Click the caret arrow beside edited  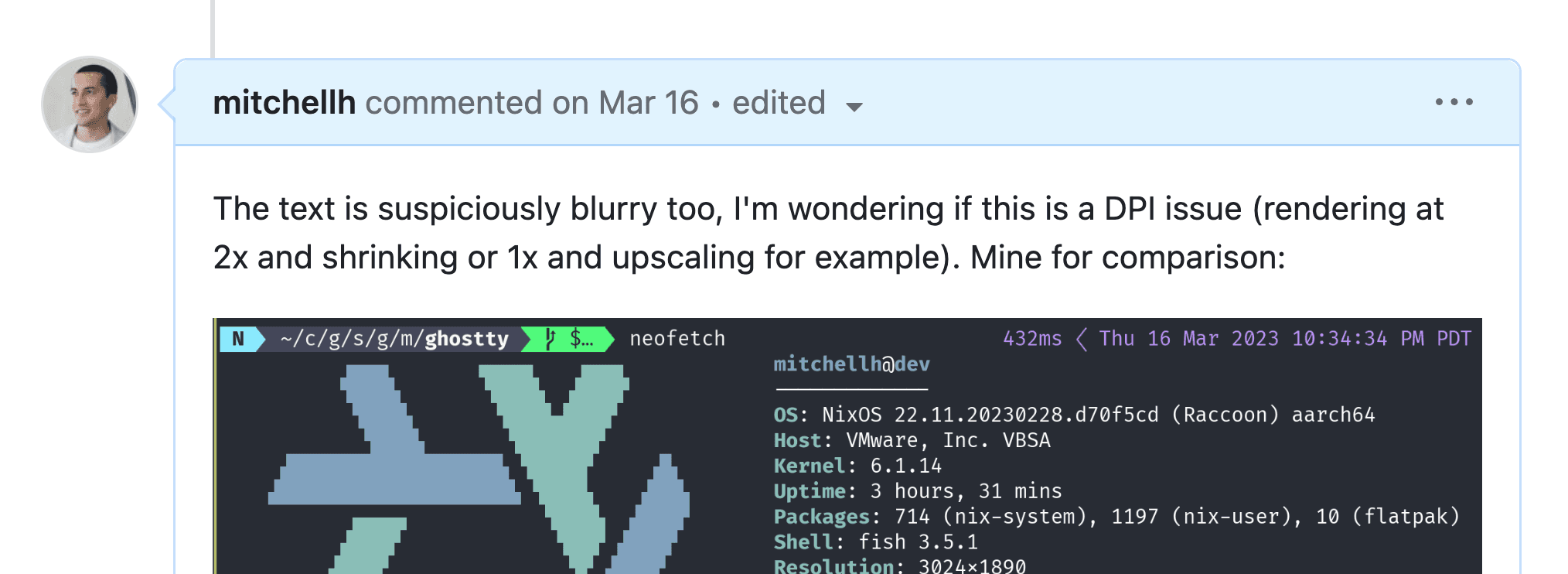854,107
